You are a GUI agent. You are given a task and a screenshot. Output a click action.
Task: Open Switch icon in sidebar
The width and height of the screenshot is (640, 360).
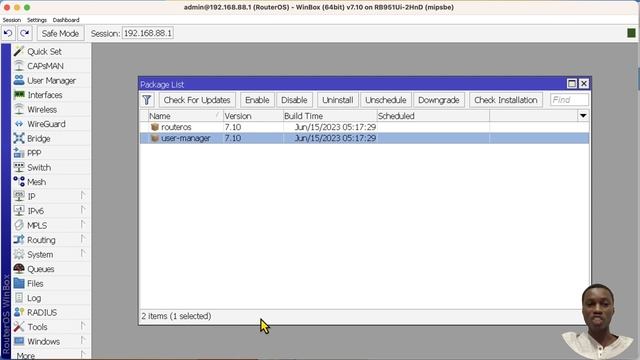coord(19,167)
